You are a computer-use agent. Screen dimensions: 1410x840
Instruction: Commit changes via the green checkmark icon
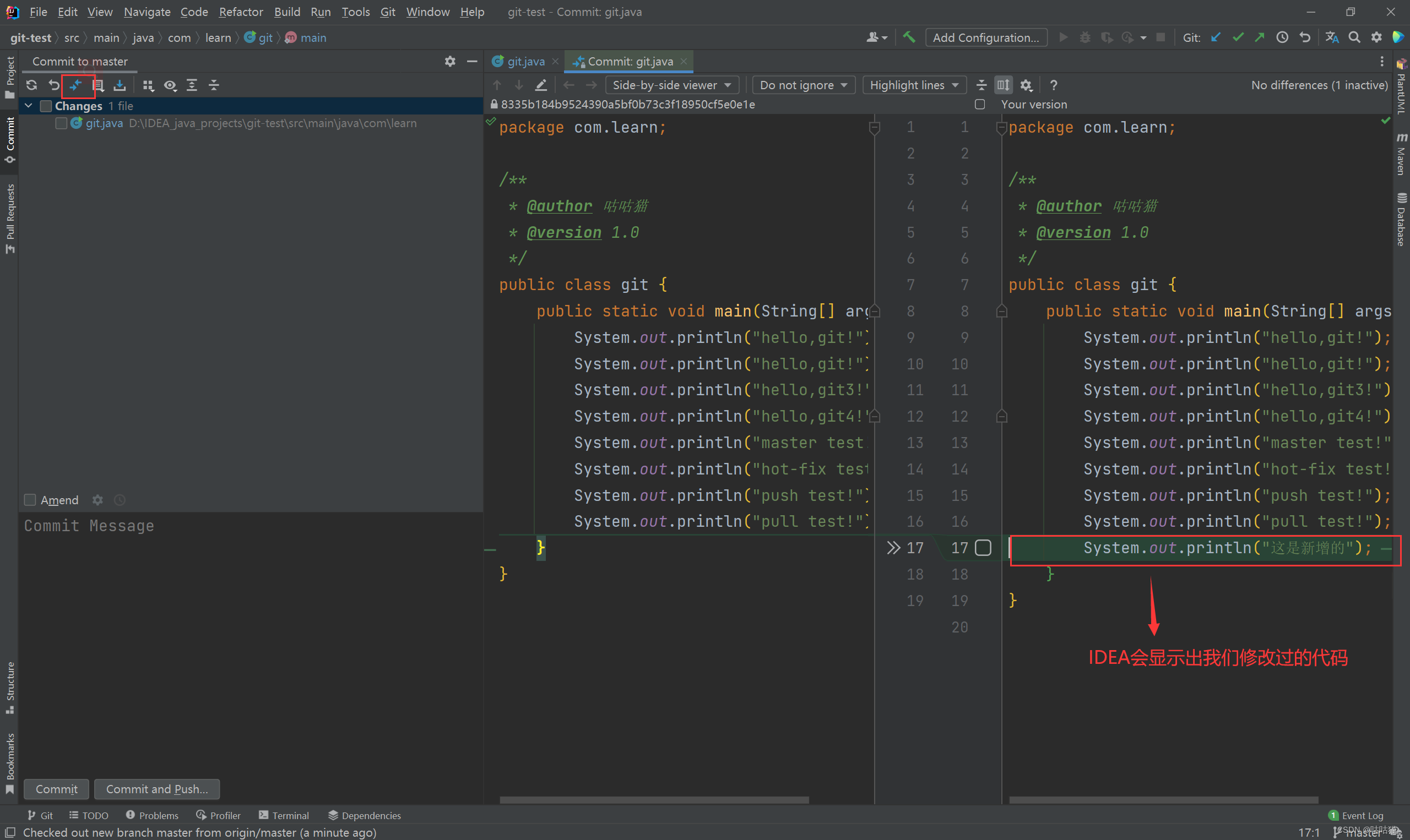(x=1238, y=37)
